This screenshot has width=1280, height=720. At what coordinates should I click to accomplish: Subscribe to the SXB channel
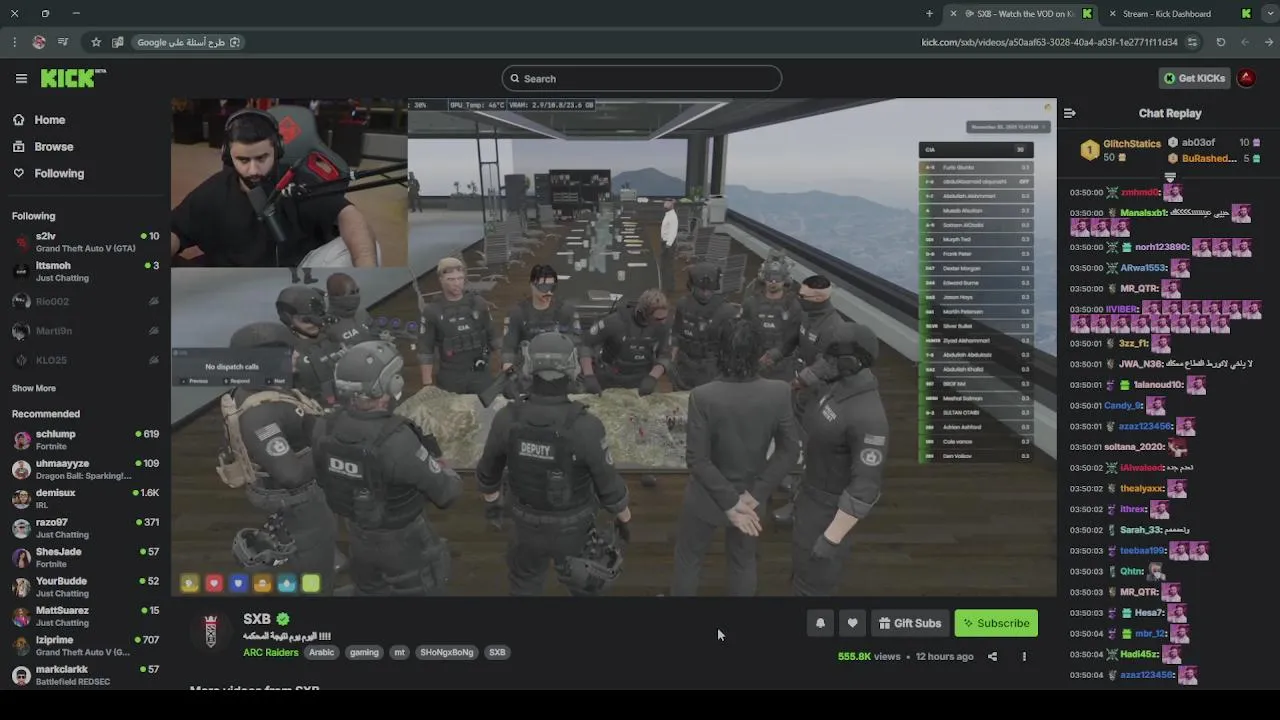(996, 623)
